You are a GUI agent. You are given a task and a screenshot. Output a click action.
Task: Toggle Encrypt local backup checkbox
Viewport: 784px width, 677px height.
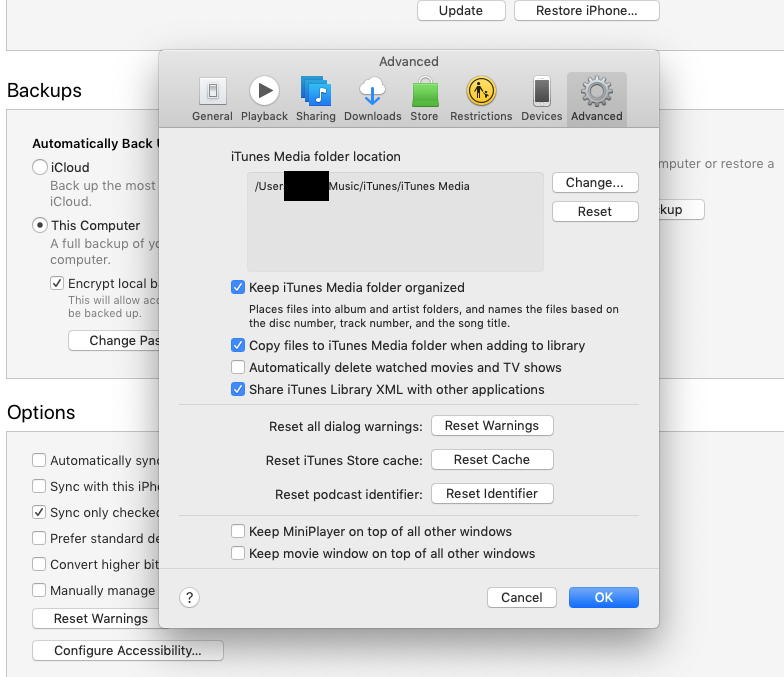click(x=57, y=284)
